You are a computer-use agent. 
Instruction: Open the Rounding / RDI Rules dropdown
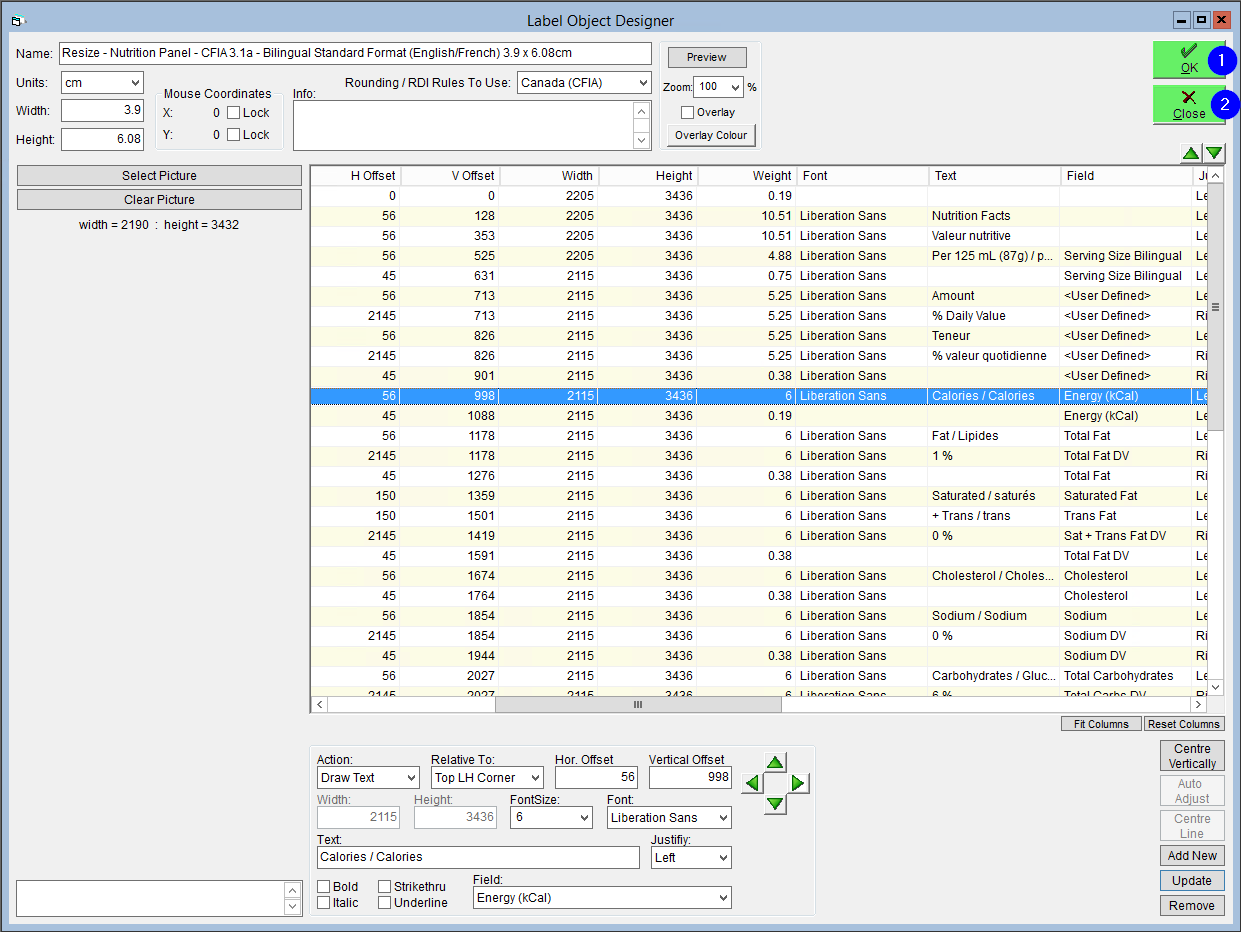pos(585,83)
